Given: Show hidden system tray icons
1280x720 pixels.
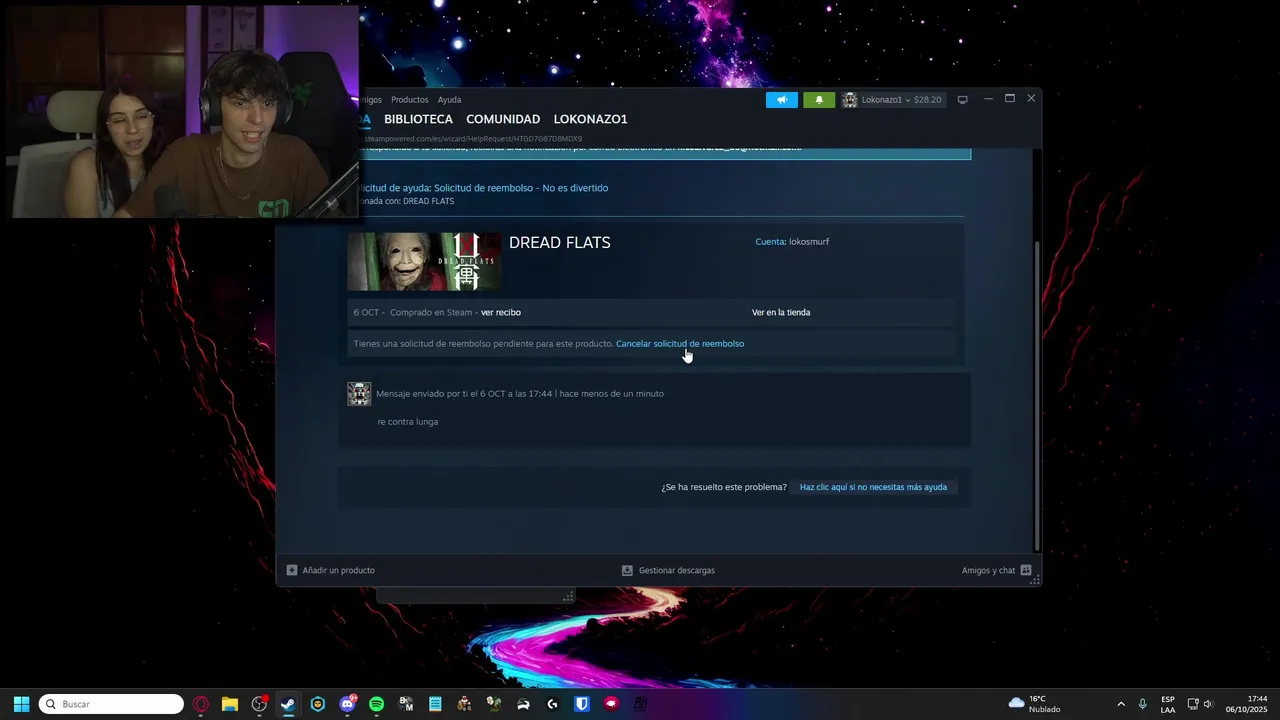Looking at the screenshot, I should click(1121, 704).
